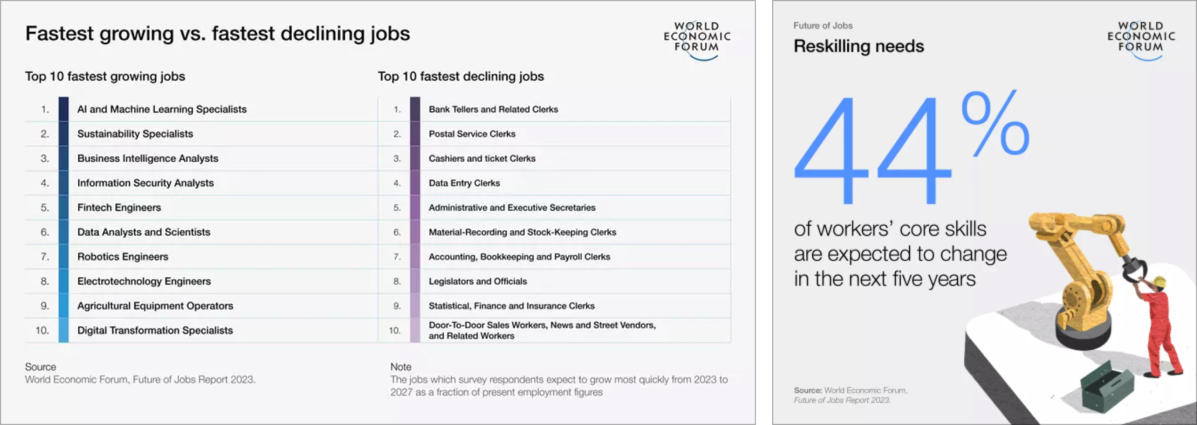Image resolution: width=1197 pixels, height=425 pixels.
Task: Click the Top 10 fastest declining jobs heading
Action: click(x=461, y=76)
